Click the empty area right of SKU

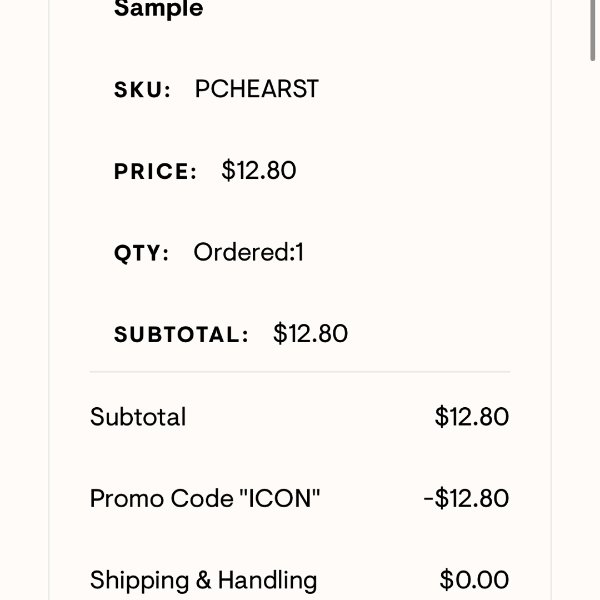432,89
